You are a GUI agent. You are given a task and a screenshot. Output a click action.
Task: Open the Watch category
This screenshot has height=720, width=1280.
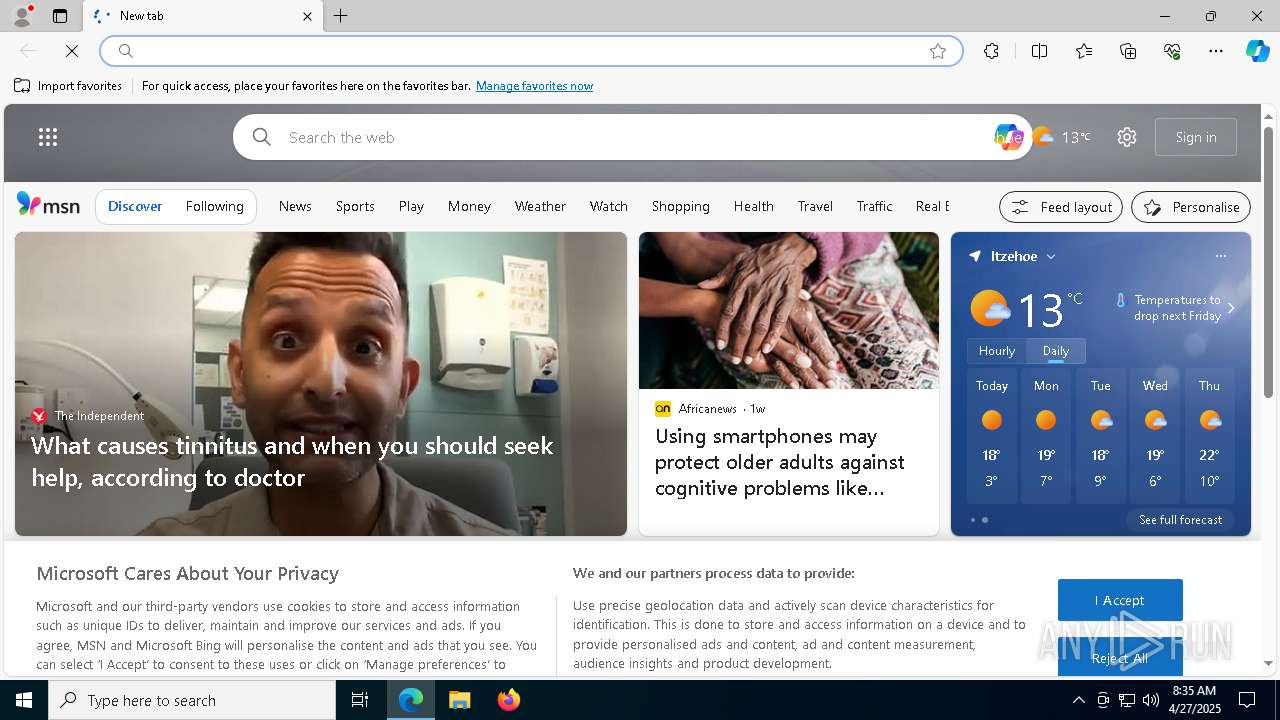608,206
